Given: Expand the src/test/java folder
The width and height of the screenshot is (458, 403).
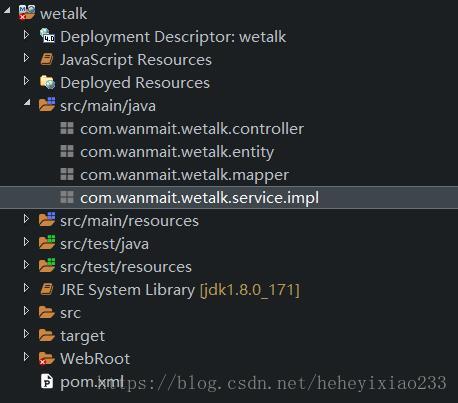Looking at the screenshot, I should (26, 242).
